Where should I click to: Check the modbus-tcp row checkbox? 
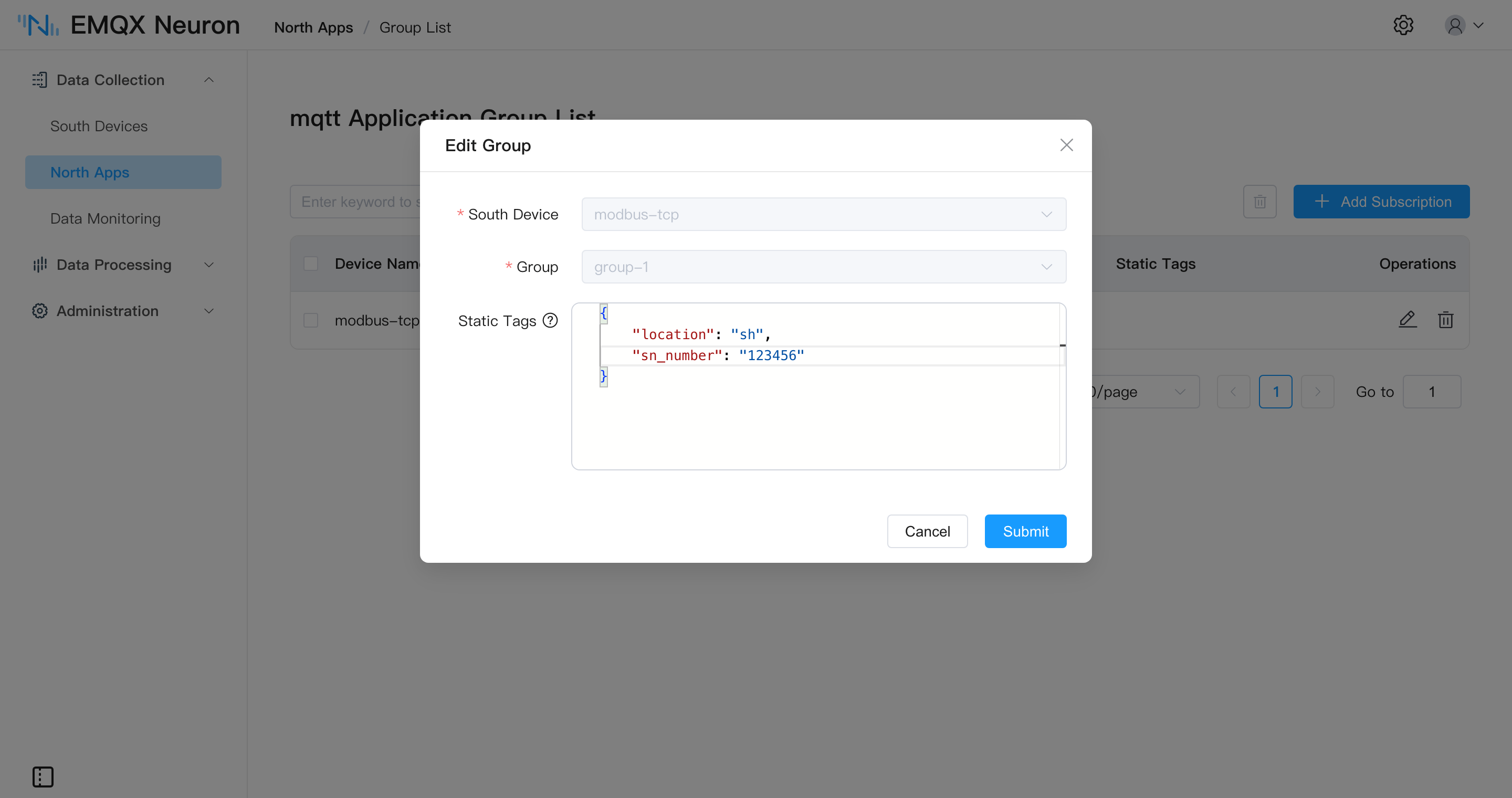pos(310,320)
